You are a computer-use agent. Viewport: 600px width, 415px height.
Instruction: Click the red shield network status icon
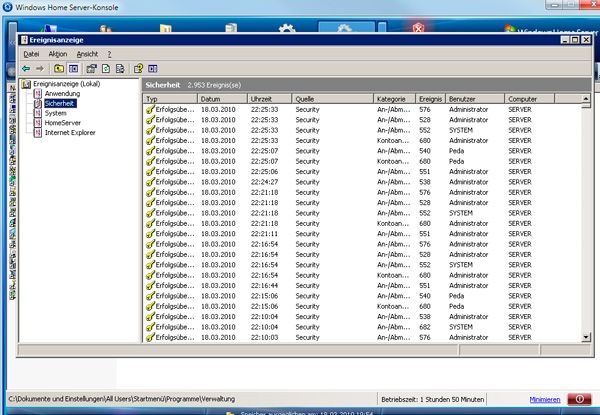(x=419, y=28)
